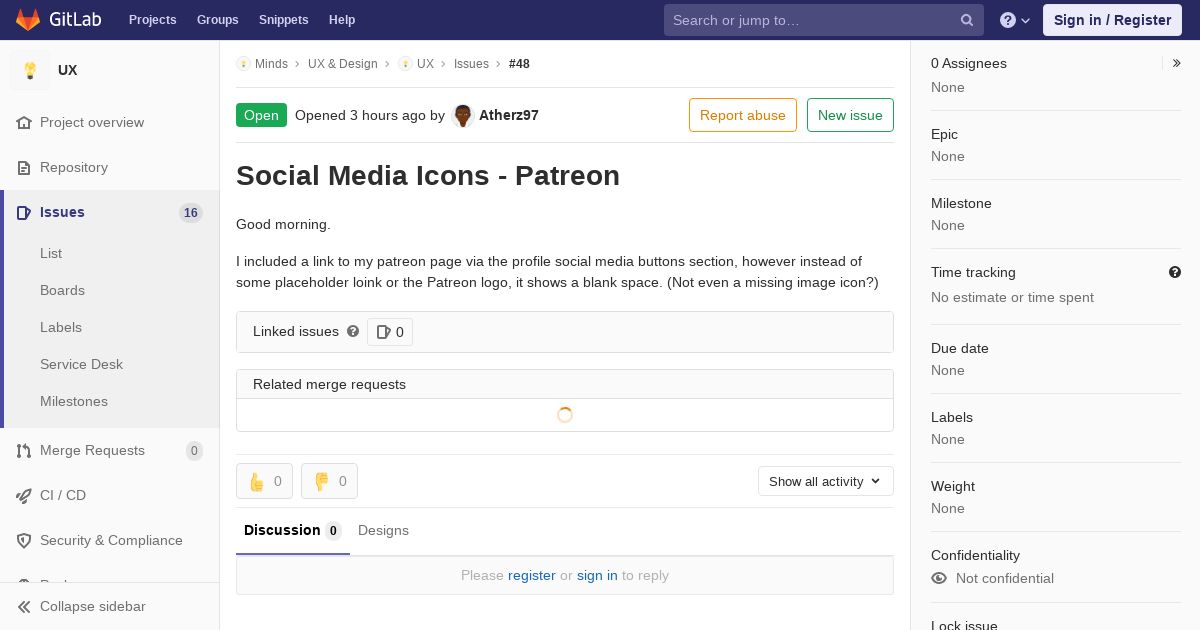Click thumbs down reaction
The height and width of the screenshot is (630, 1200).
(x=329, y=481)
